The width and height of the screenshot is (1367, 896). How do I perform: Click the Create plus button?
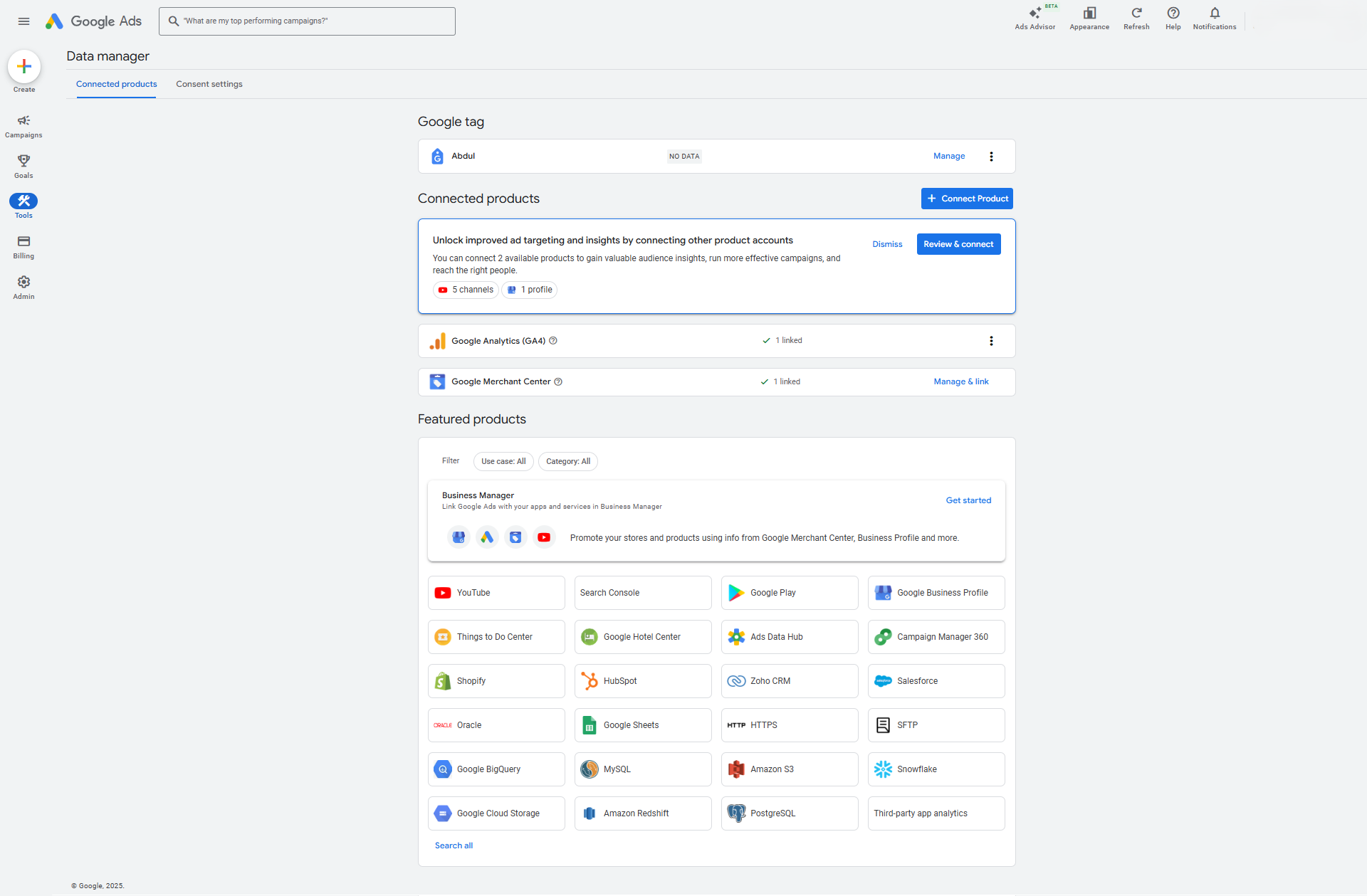pos(24,67)
